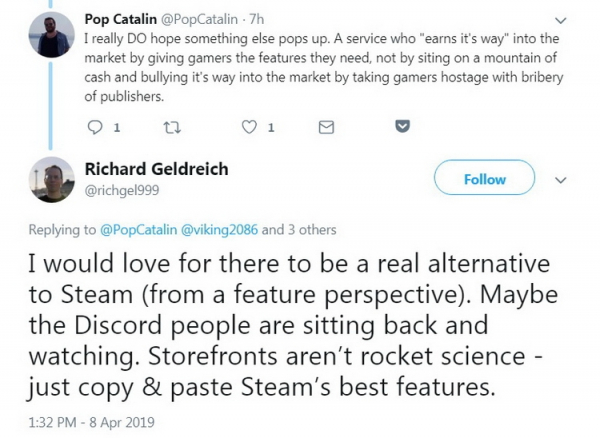Click Pop Catalin's tweet text to expand it
This screenshot has height=438, width=600.
330,65
